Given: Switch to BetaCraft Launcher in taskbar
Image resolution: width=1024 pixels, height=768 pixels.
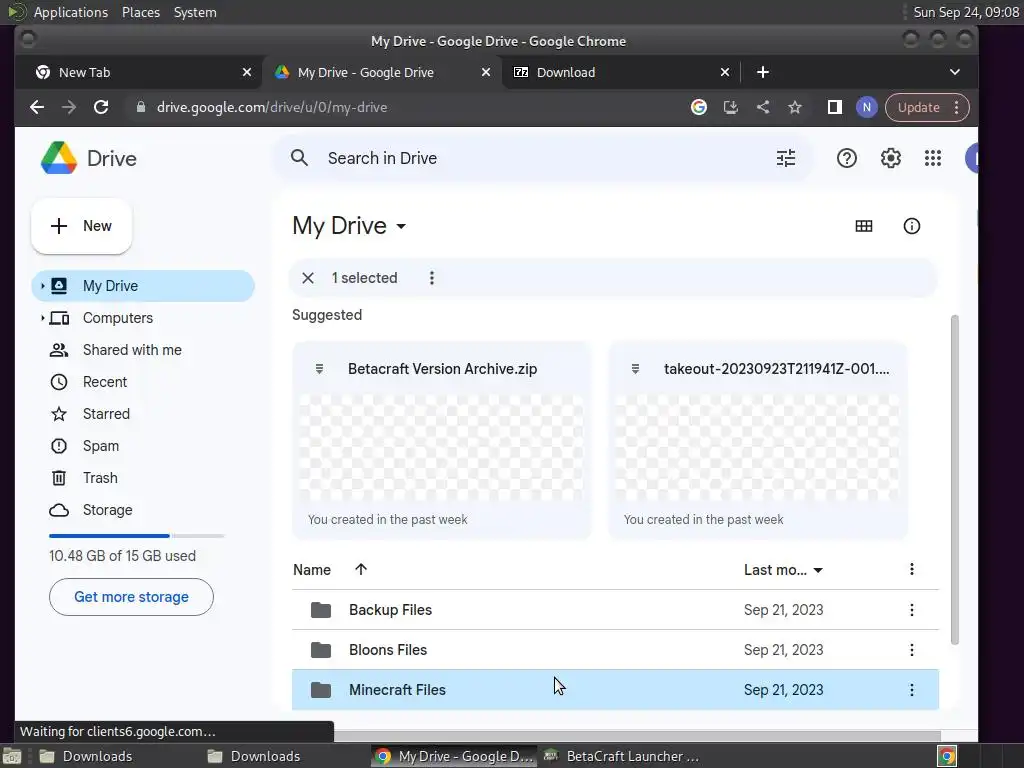Looking at the screenshot, I should [x=622, y=756].
